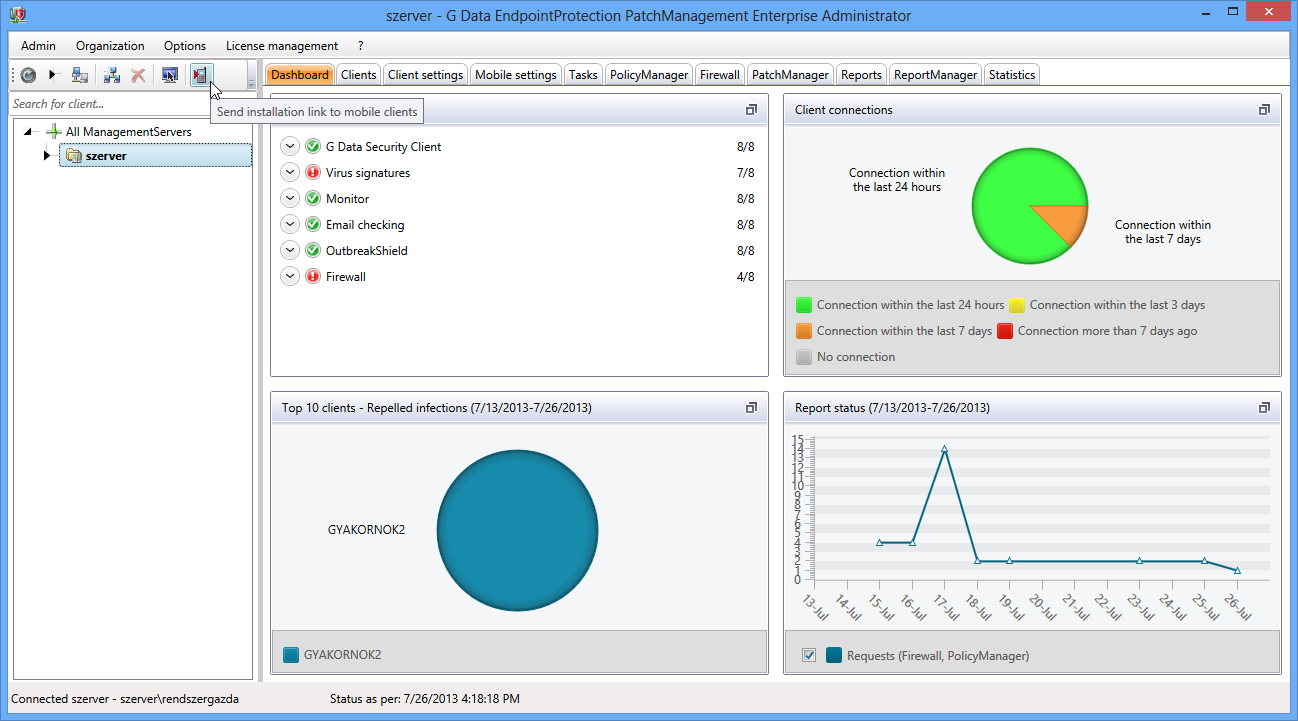1298x721 pixels.
Task: Click the Requests teal legend swatch
Action: click(x=834, y=655)
